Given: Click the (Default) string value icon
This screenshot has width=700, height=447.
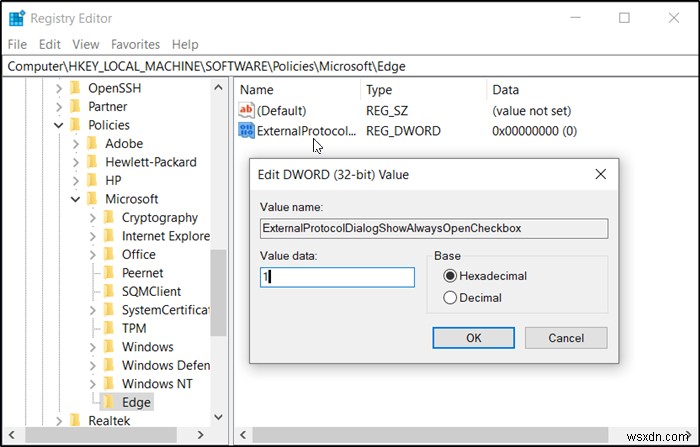Looking at the screenshot, I should [x=246, y=110].
